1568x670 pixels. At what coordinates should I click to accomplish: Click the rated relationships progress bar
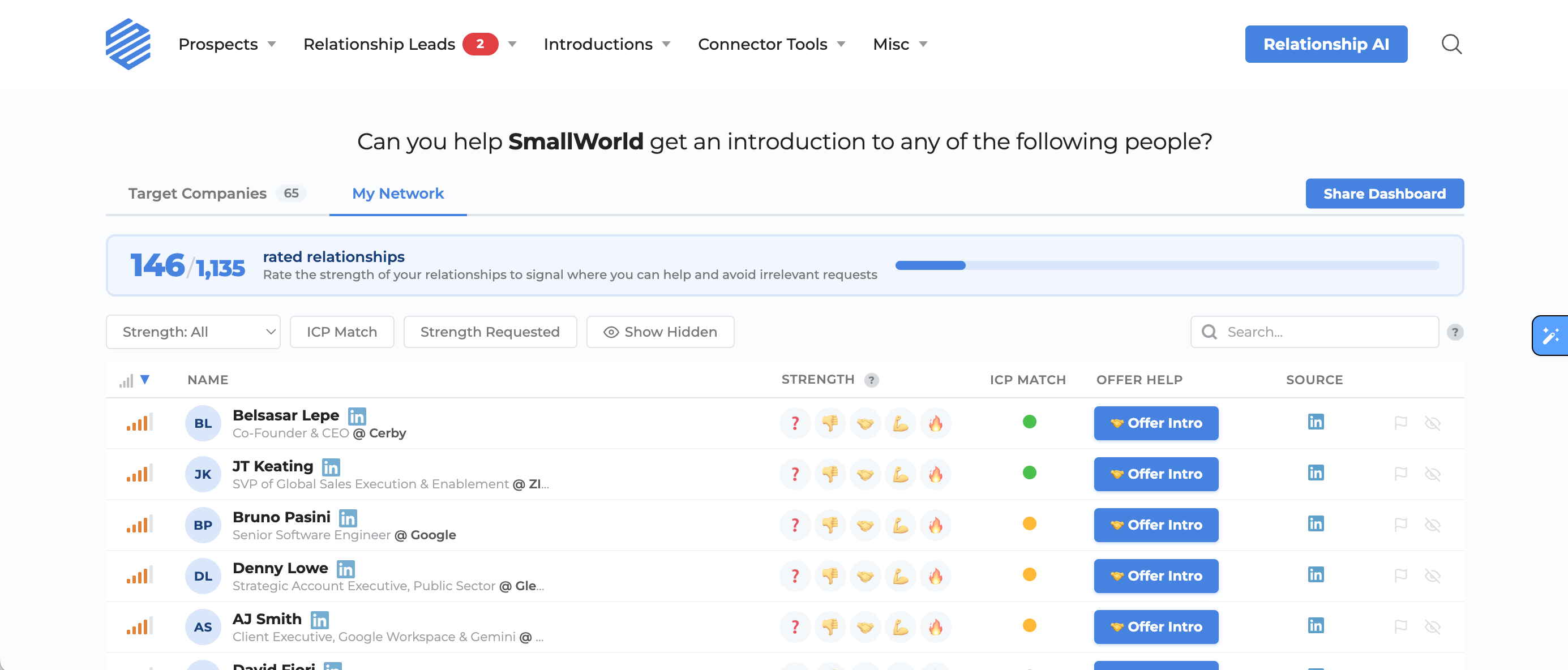[1166, 265]
